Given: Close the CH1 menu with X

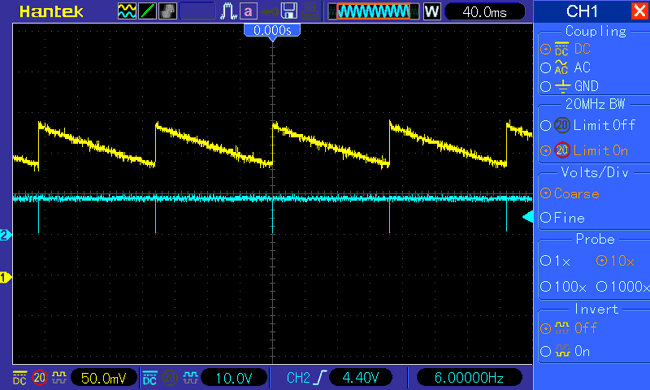Looking at the screenshot, I should pyautogui.click(x=640, y=11).
